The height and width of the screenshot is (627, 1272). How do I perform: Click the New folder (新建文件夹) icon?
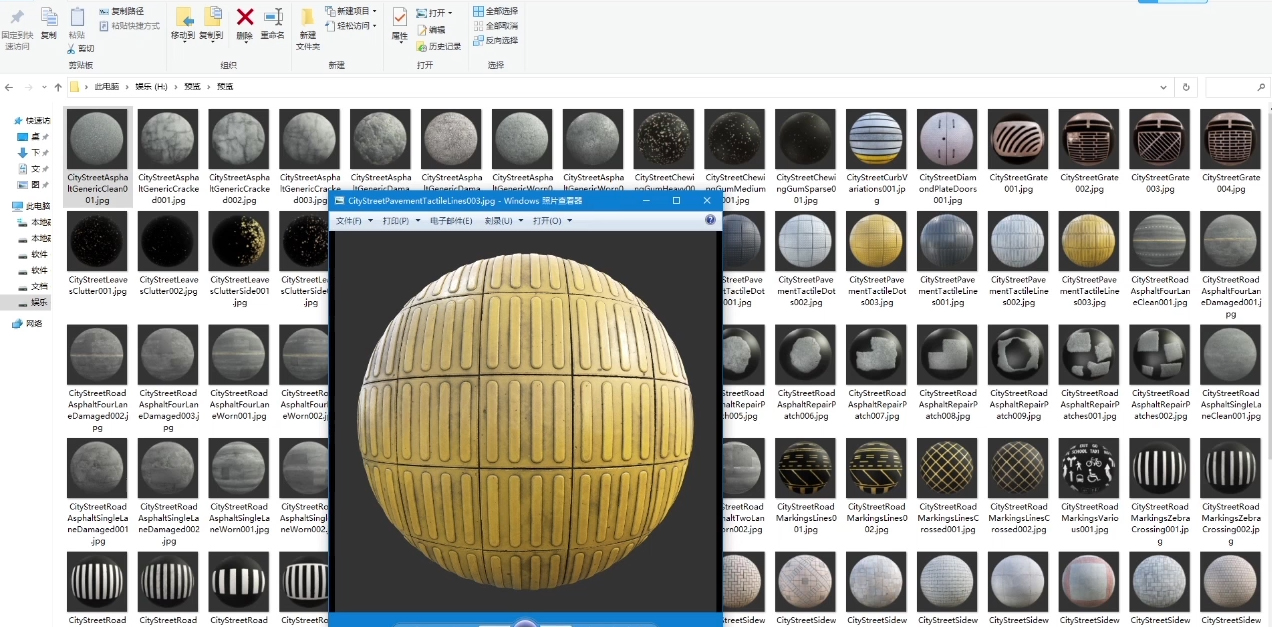pos(308,17)
